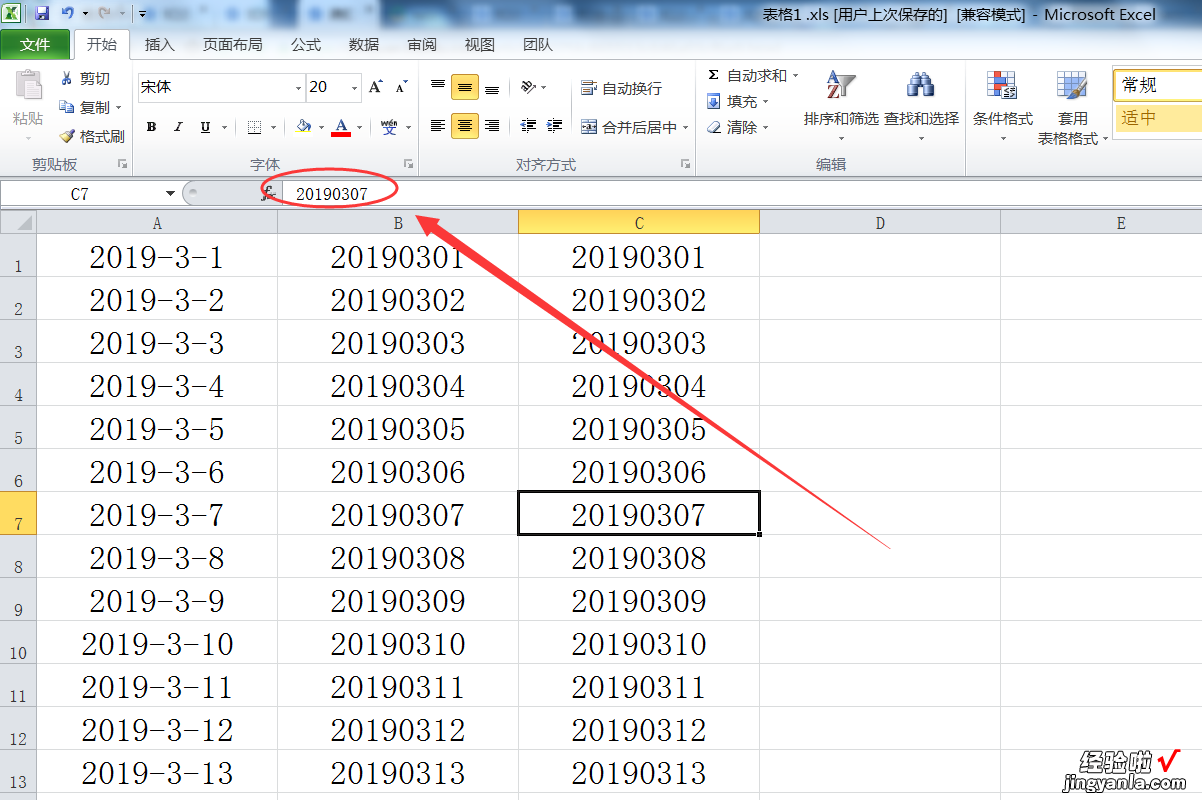Open 排序和筛选 sort and filter

(x=841, y=104)
